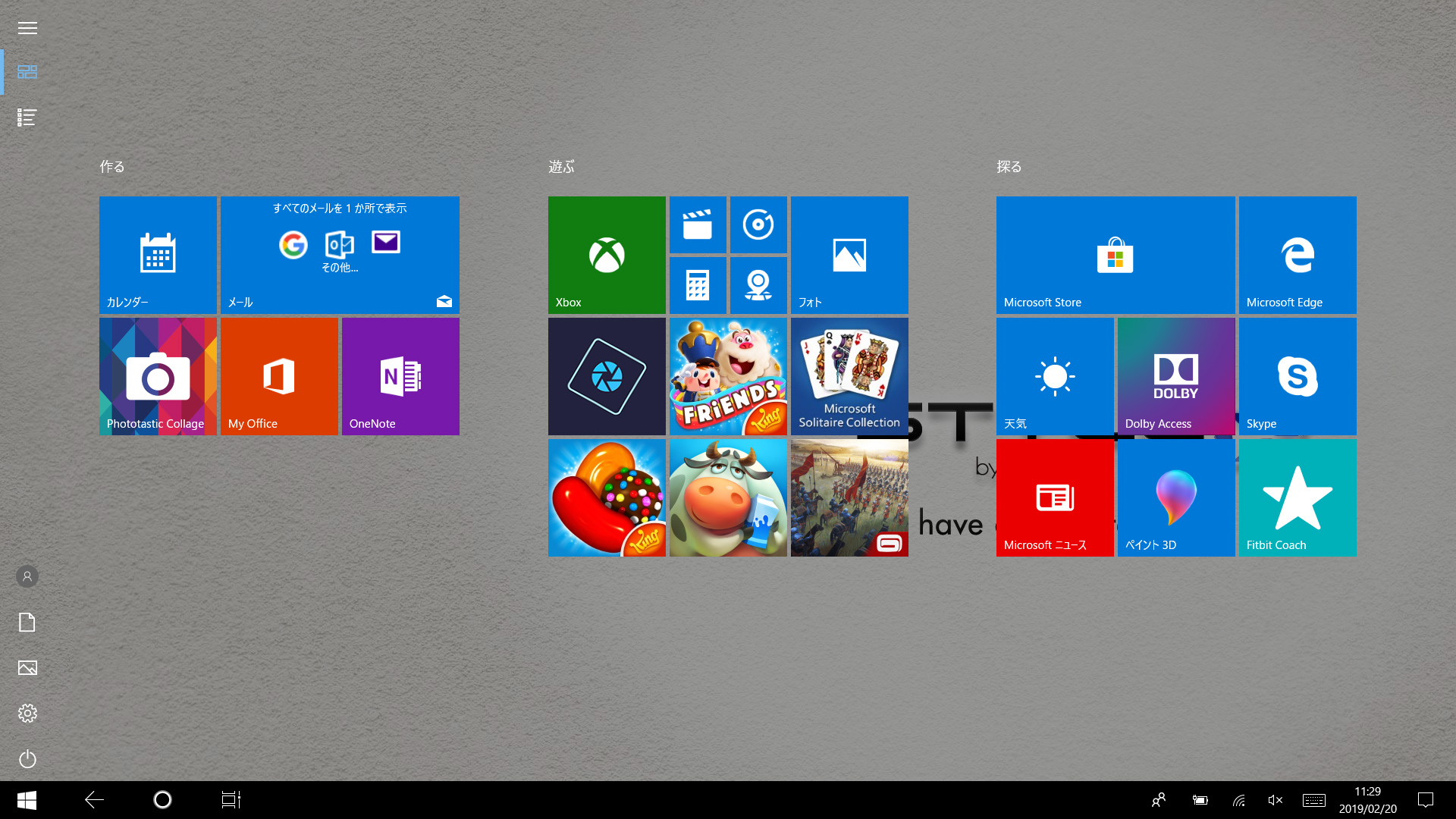Screen dimensions: 1456x819
Task: Expand the hamburger menu at top-left
Action: tap(27, 28)
